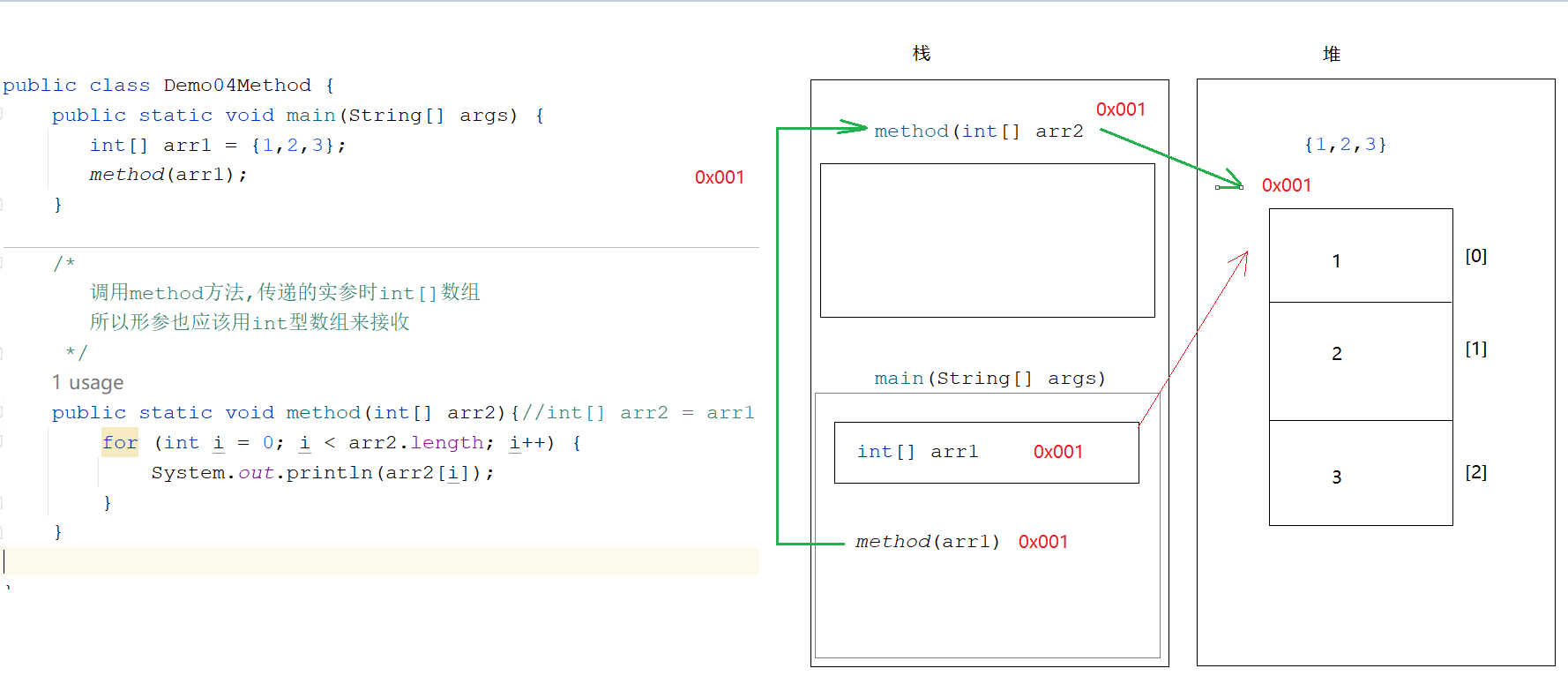
Task: Click the highlighted "for" keyword
Action: coord(120,442)
